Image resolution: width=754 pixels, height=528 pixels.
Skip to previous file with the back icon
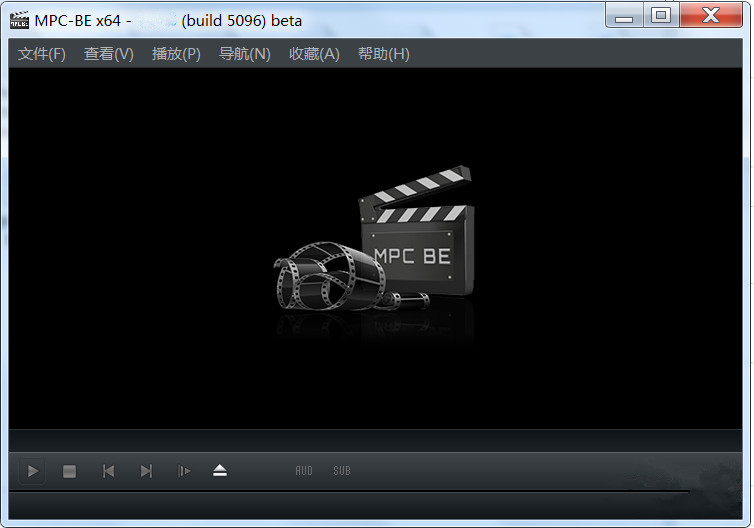pyautogui.click(x=108, y=471)
